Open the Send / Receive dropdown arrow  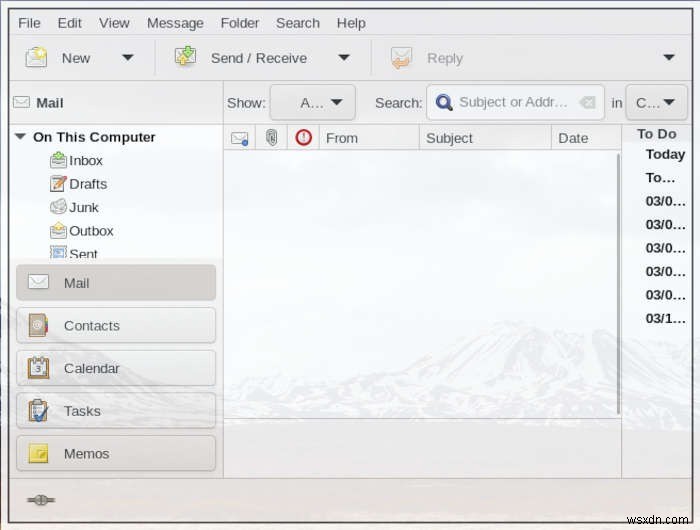coord(344,58)
